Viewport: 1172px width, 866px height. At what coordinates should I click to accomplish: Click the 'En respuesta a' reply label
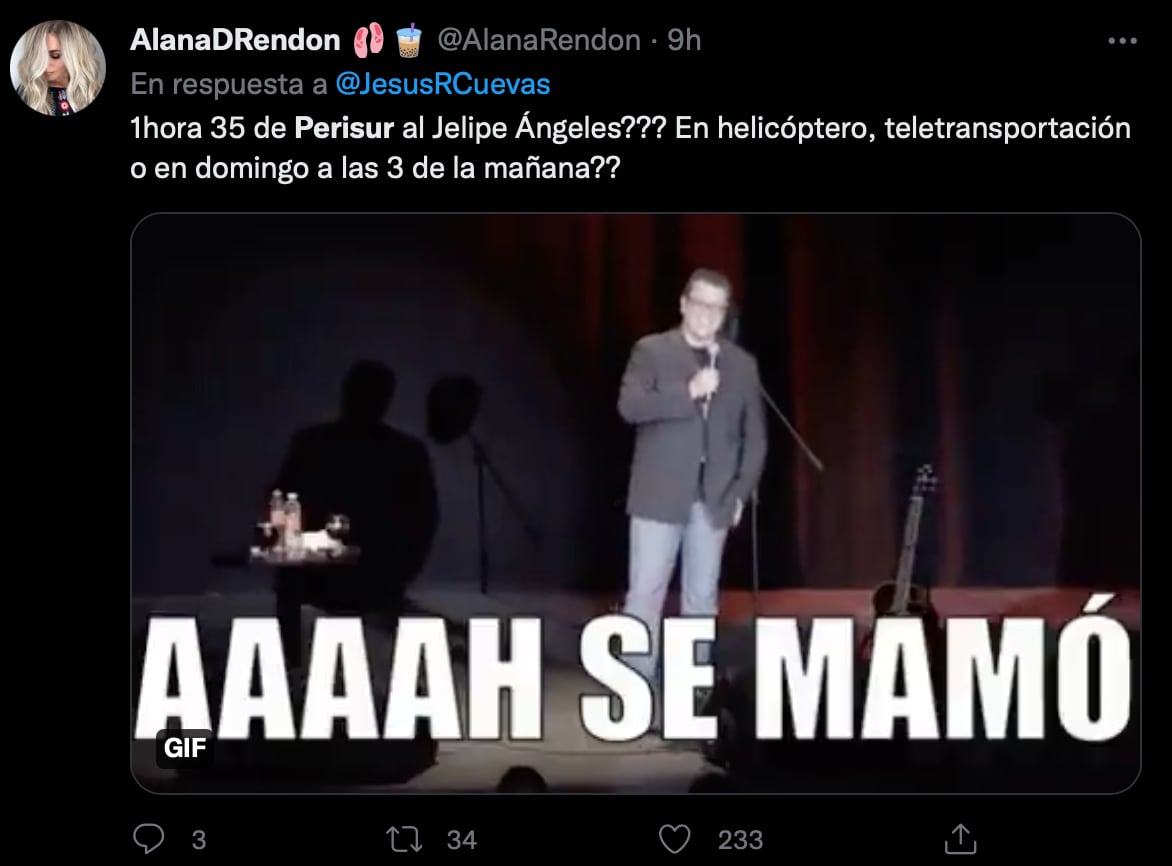click(x=229, y=84)
